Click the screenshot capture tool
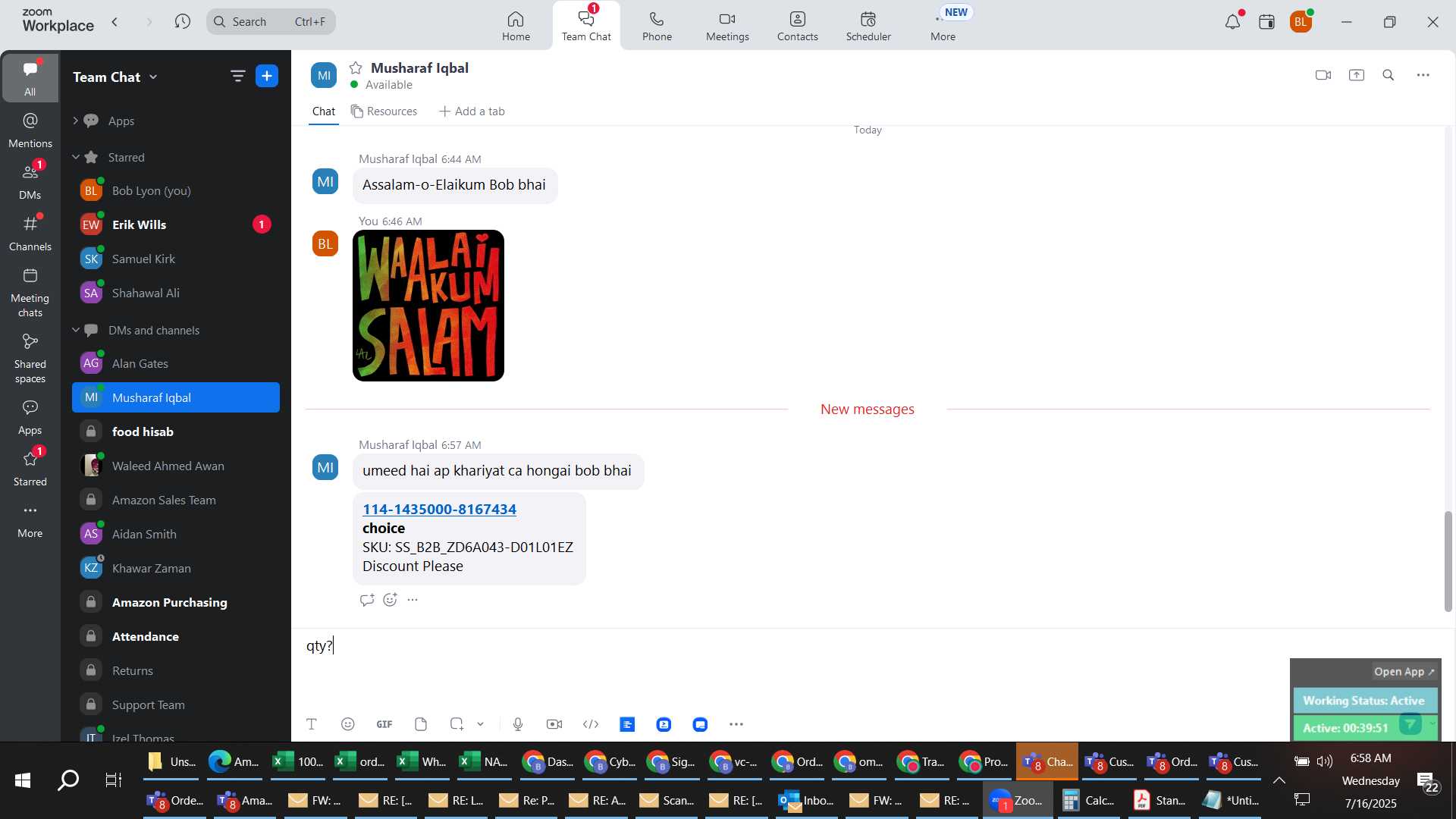 [x=457, y=724]
